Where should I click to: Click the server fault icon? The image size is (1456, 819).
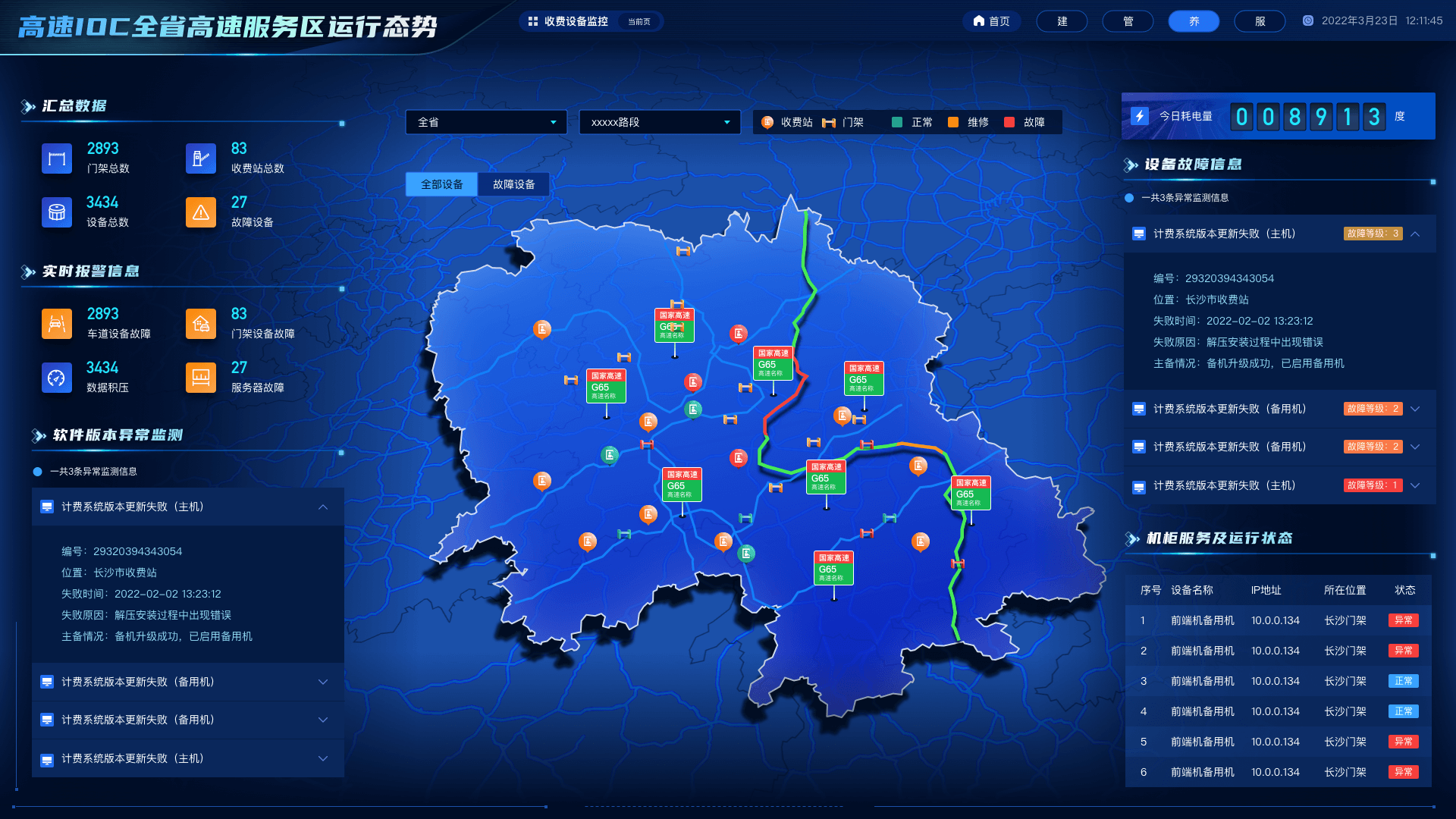tap(201, 378)
